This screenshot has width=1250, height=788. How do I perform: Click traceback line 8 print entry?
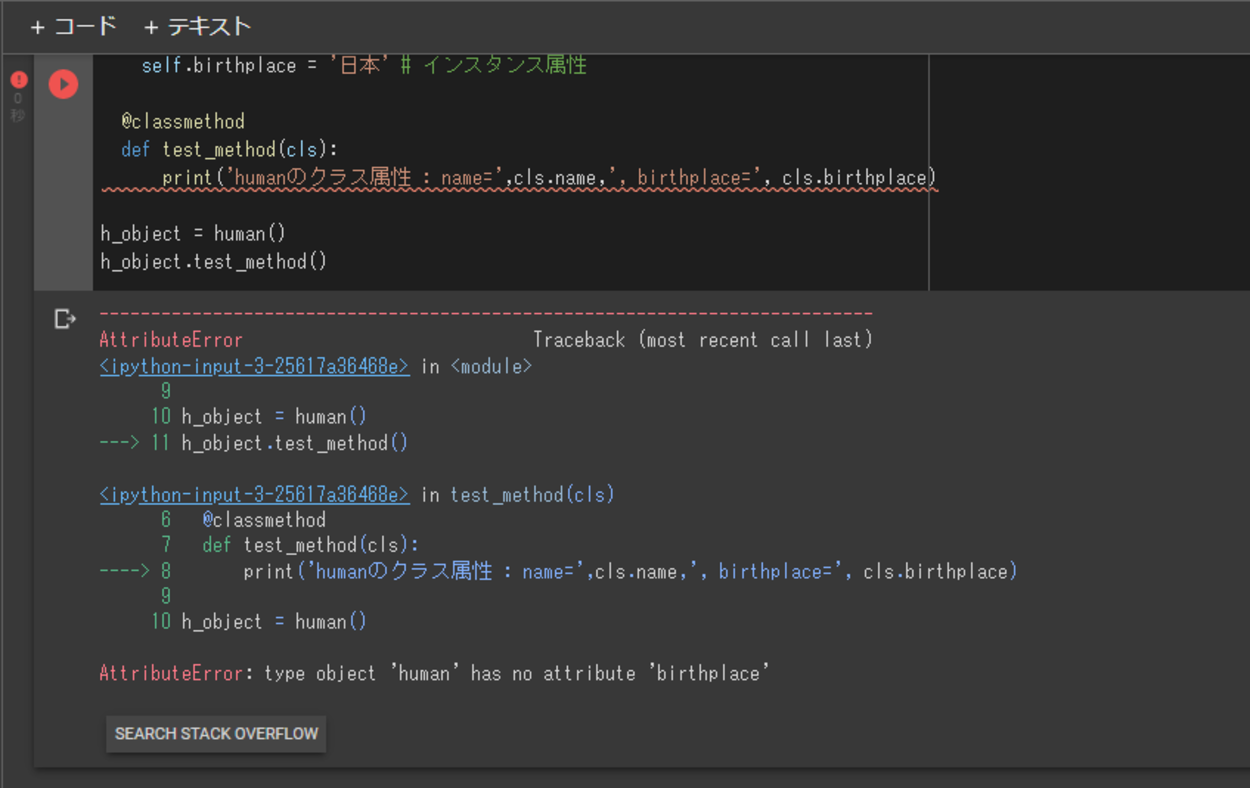click(558, 572)
